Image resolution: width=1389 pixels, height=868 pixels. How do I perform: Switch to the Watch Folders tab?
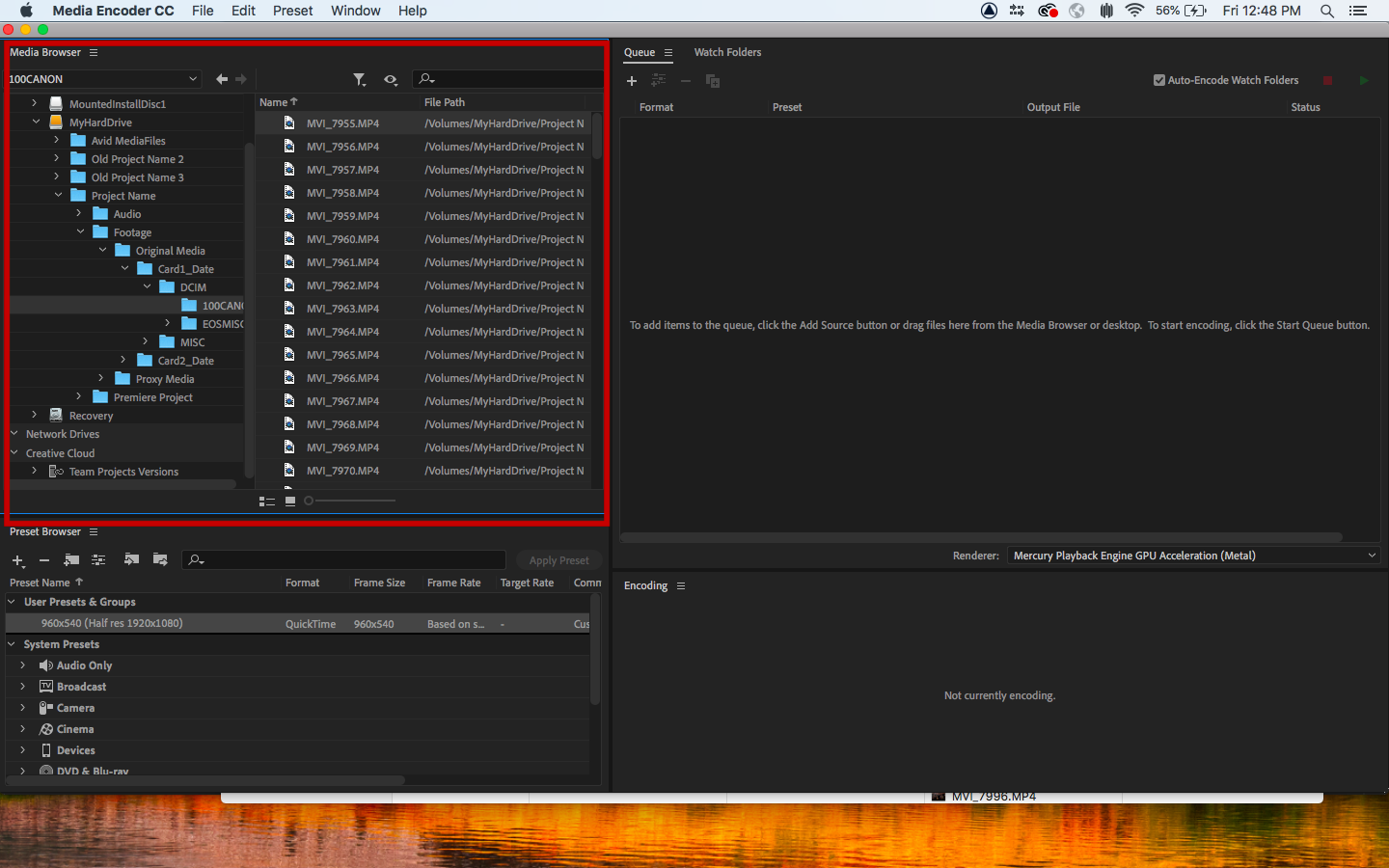click(x=727, y=52)
